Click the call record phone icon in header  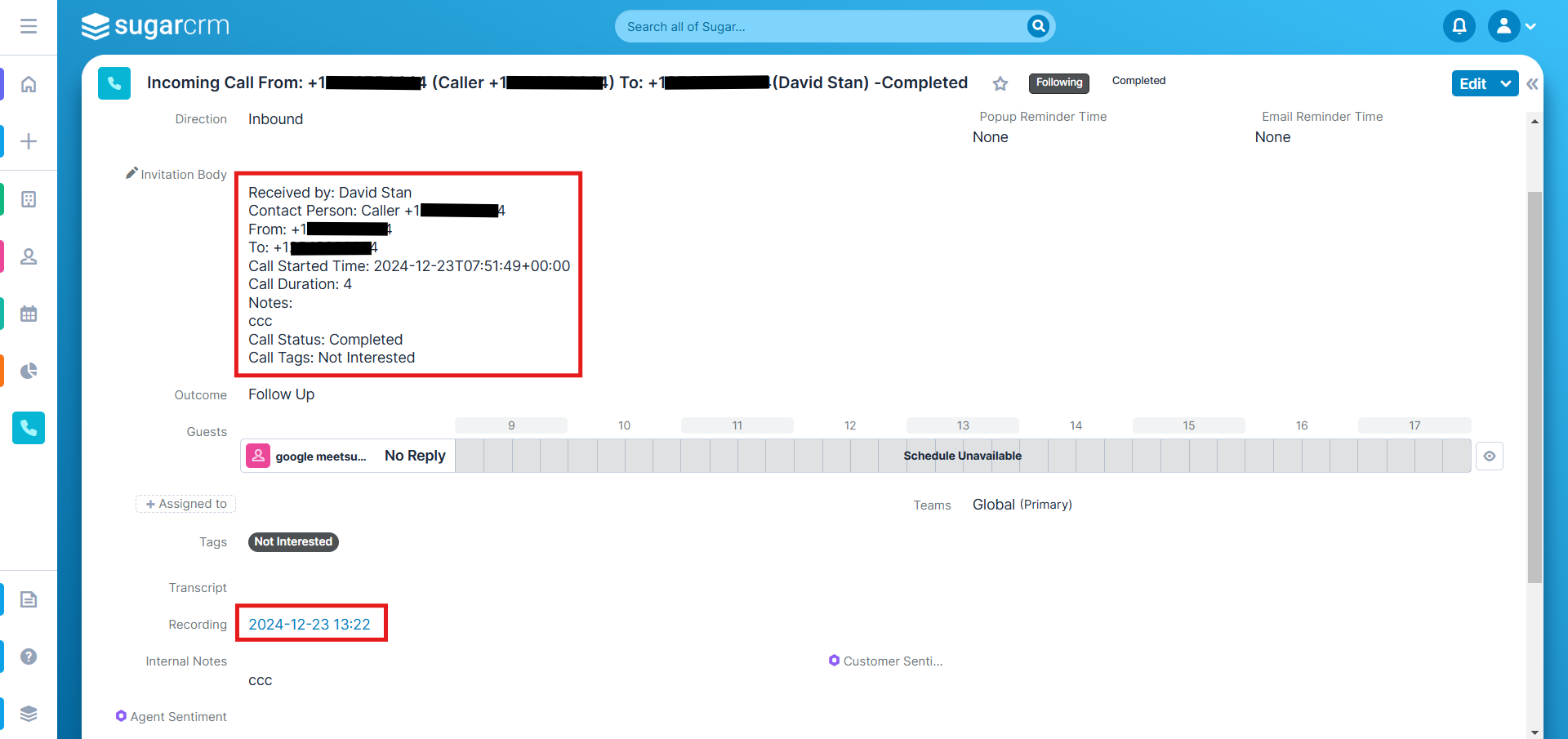click(114, 83)
